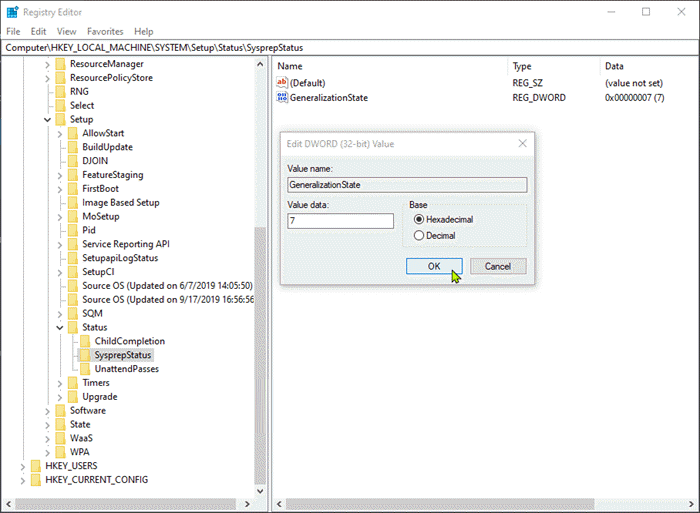Select the Hexadecimal base option
The height and width of the screenshot is (513, 700).
pyautogui.click(x=419, y=219)
